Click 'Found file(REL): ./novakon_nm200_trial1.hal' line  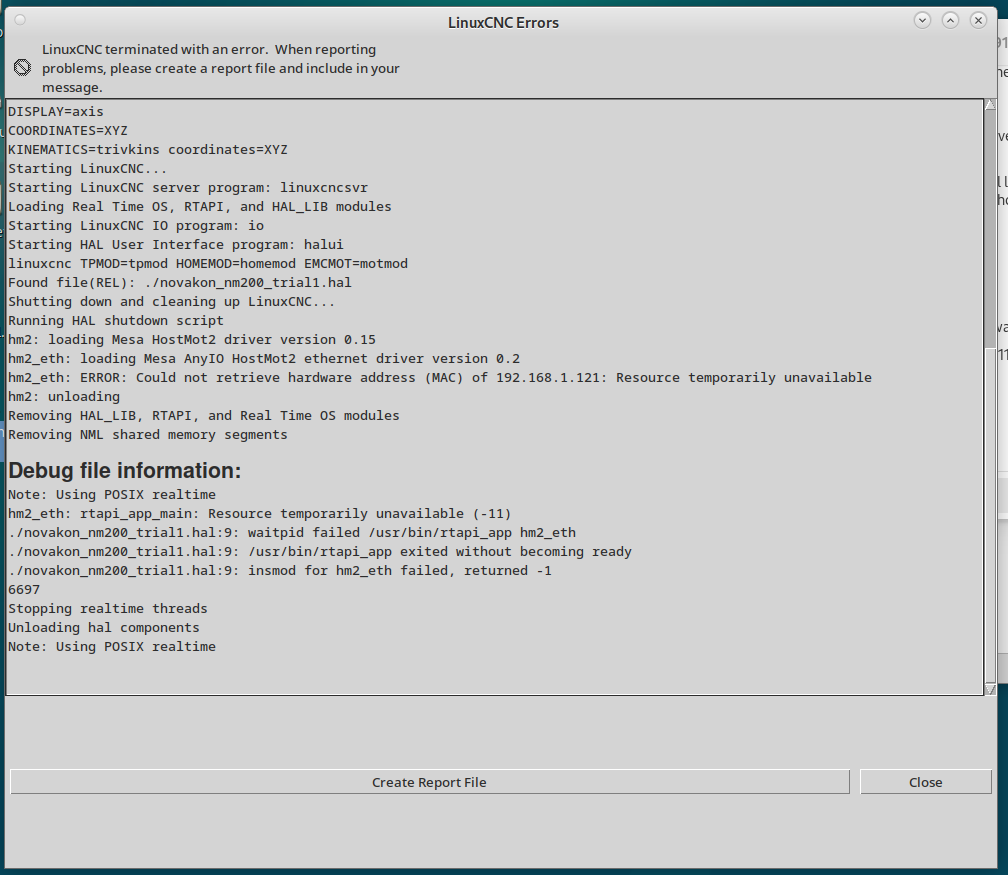179,283
